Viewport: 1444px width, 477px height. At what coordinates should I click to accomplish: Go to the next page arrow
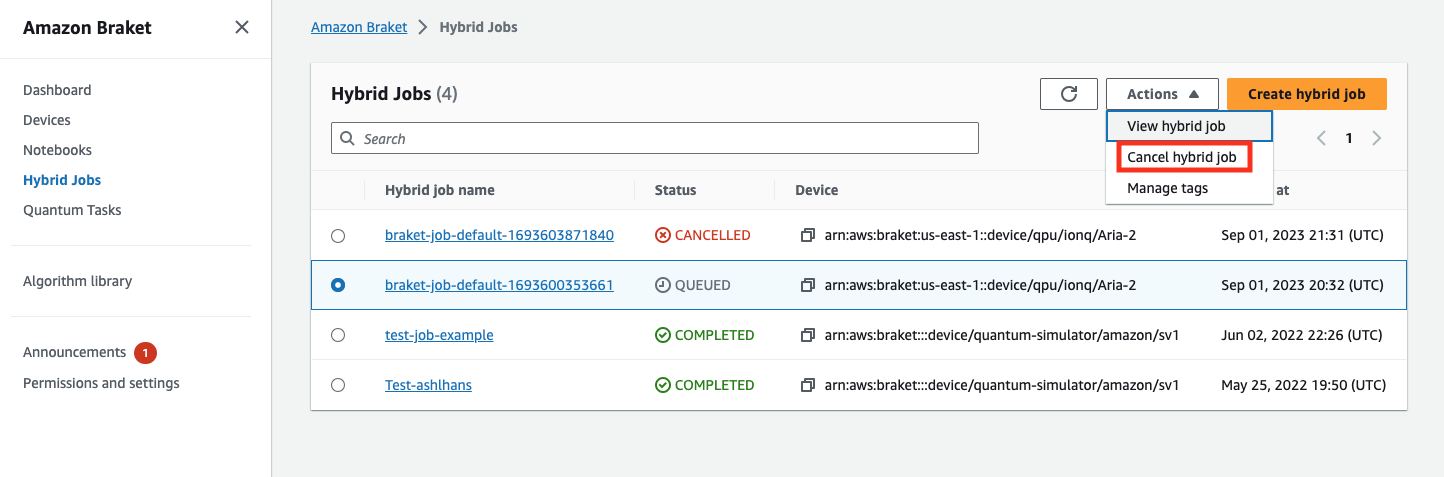[1377, 139]
